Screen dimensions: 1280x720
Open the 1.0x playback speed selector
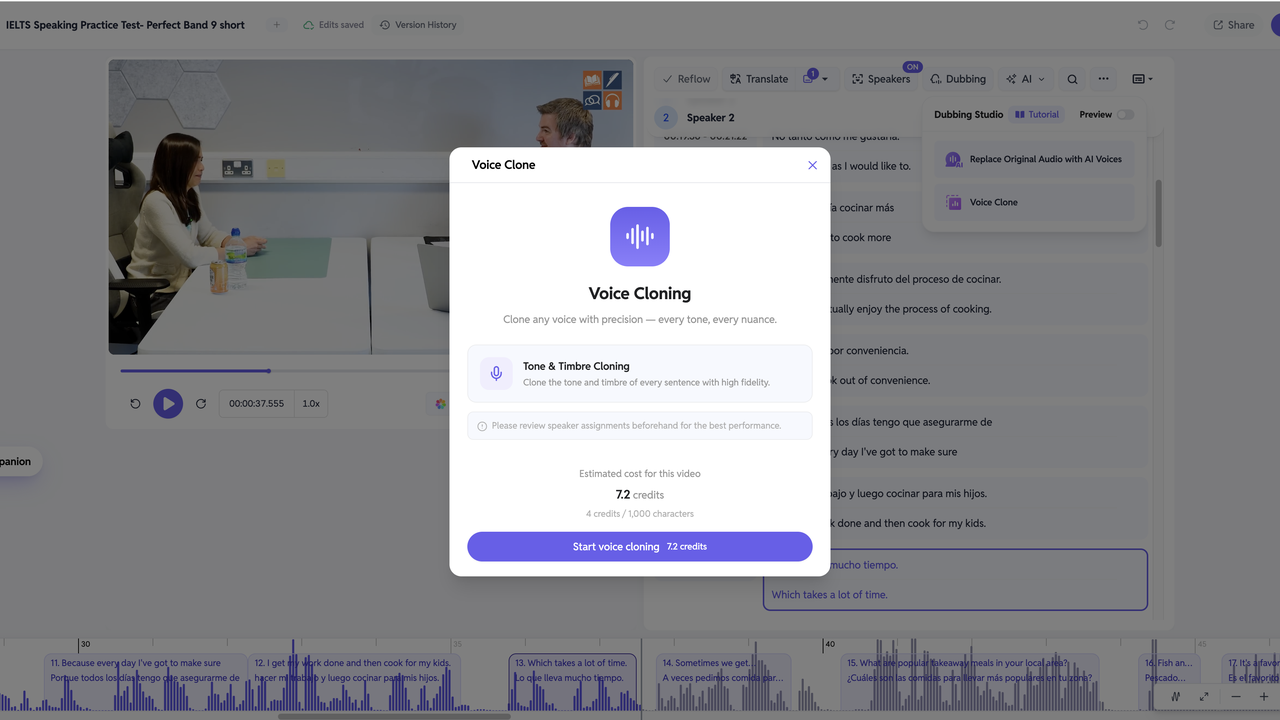coord(311,404)
